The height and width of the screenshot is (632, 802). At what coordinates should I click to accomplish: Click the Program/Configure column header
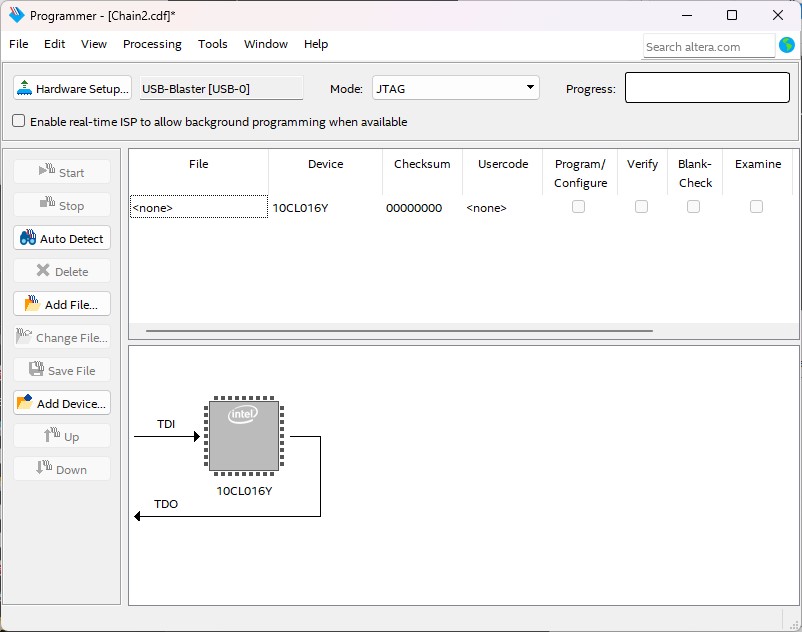click(x=580, y=173)
